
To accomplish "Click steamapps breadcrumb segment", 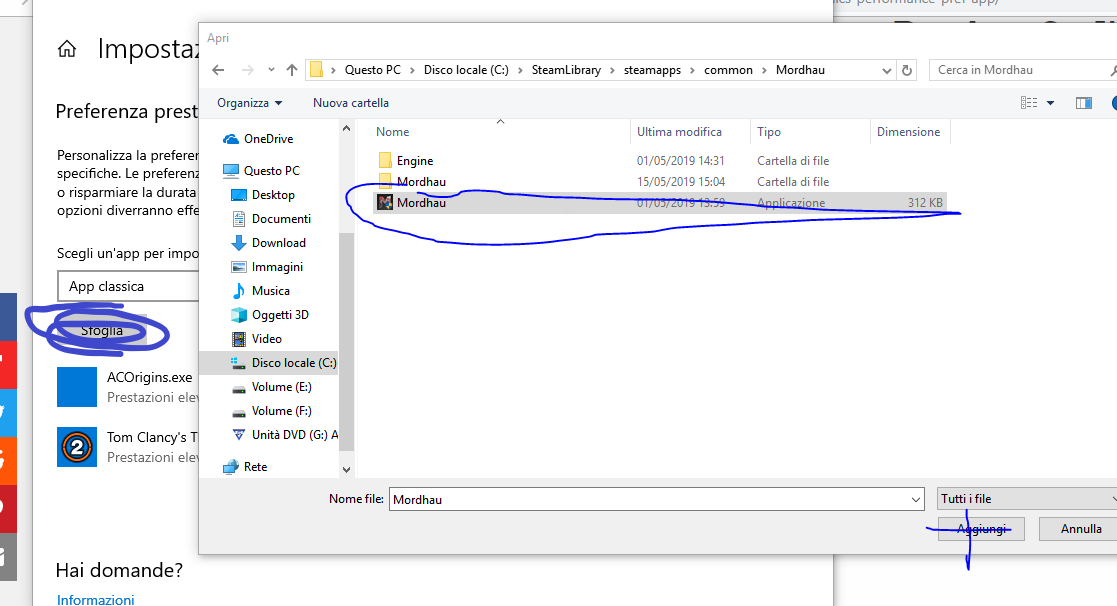I will [652, 70].
